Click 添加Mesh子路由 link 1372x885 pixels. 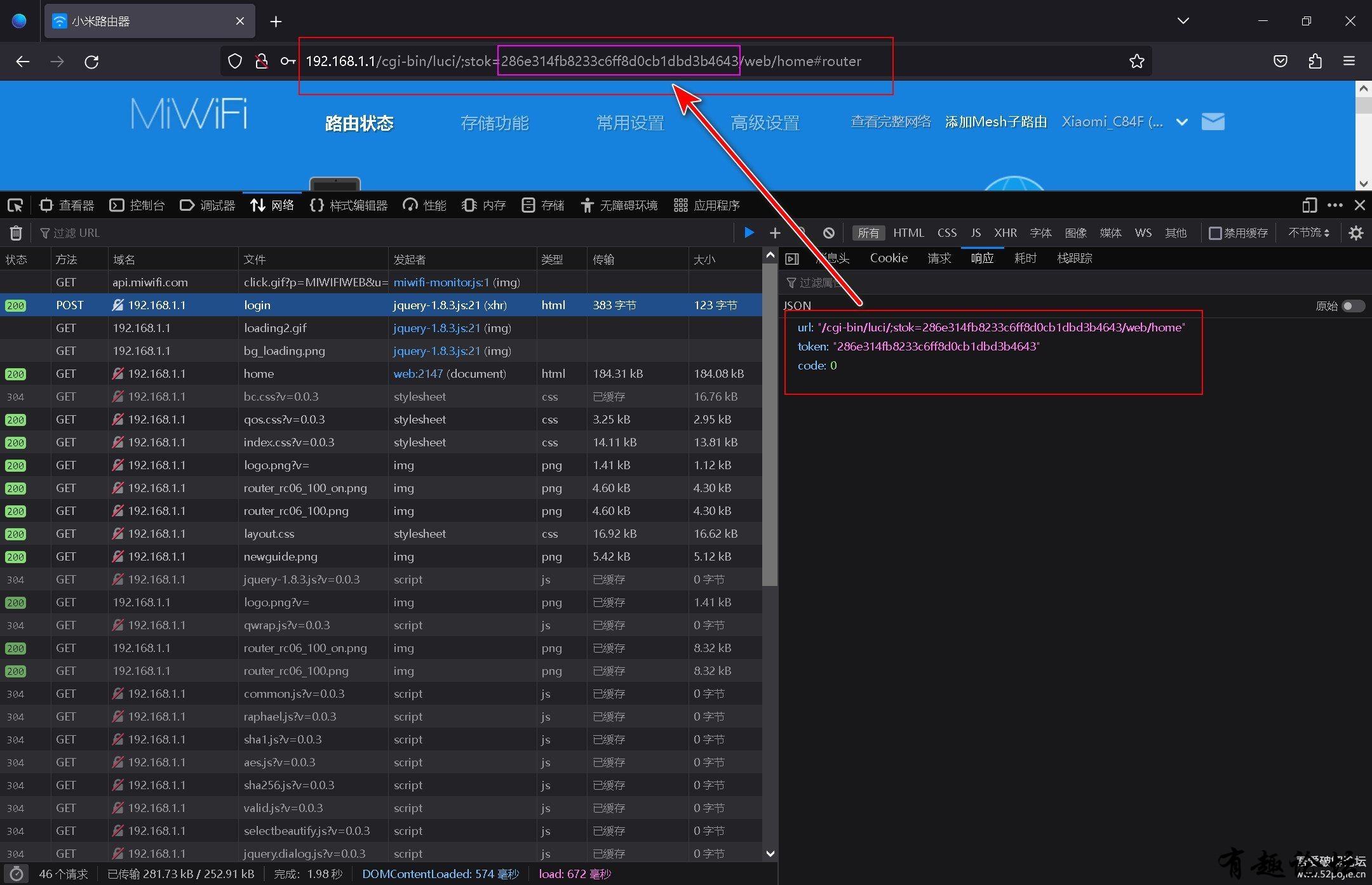click(996, 122)
